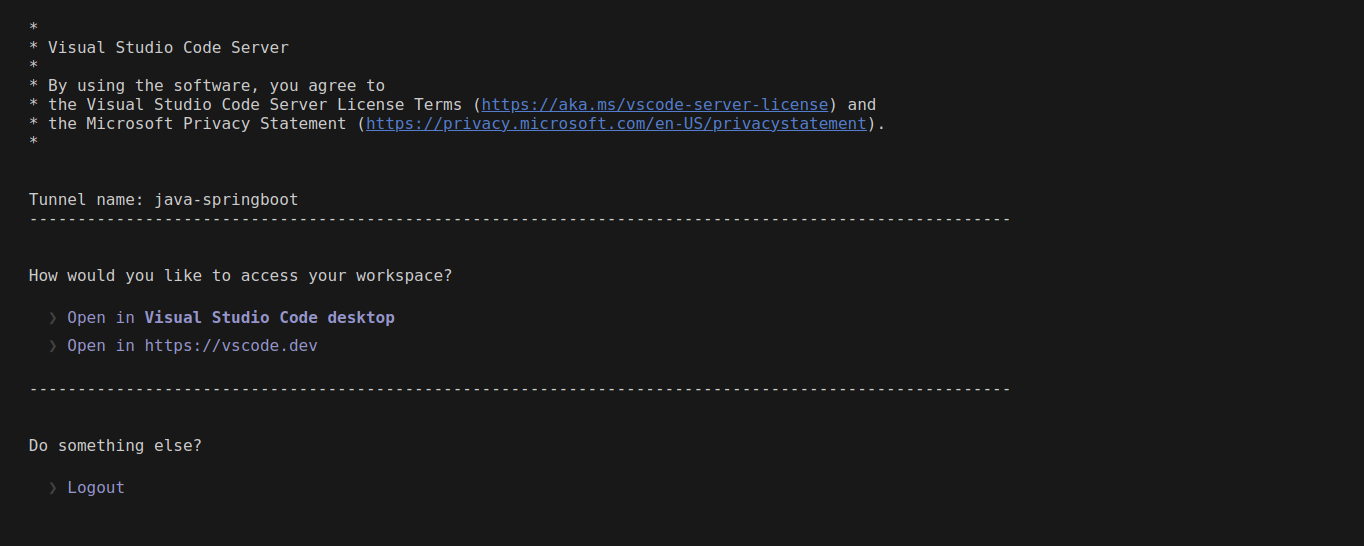Click the chevron before Visual Studio Code desktop
Image resolution: width=1364 pixels, height=546 pixels.
[x=53, y=318]
